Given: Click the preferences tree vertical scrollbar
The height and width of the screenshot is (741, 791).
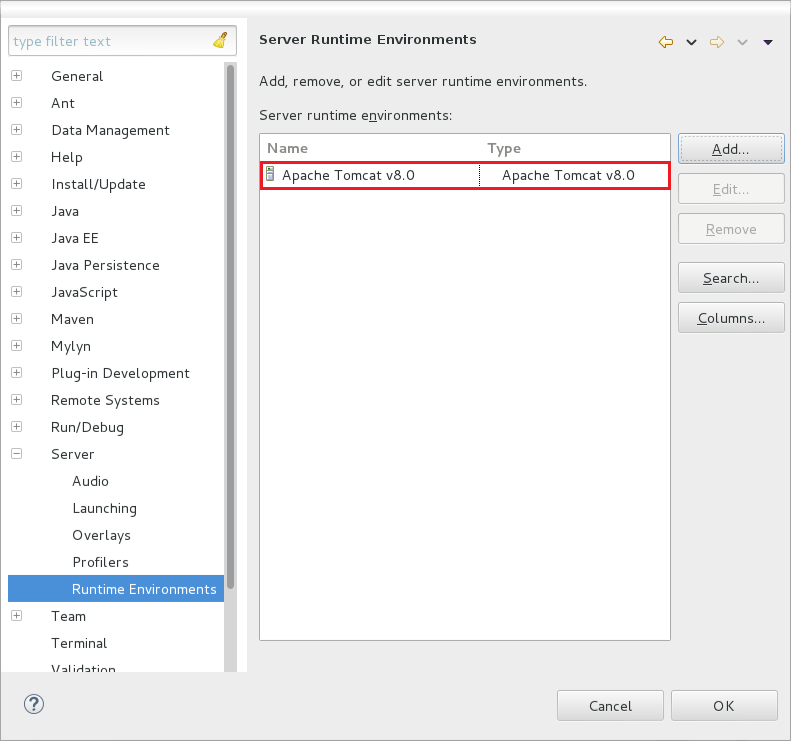Looking at the screenshot, I should 231,328.
